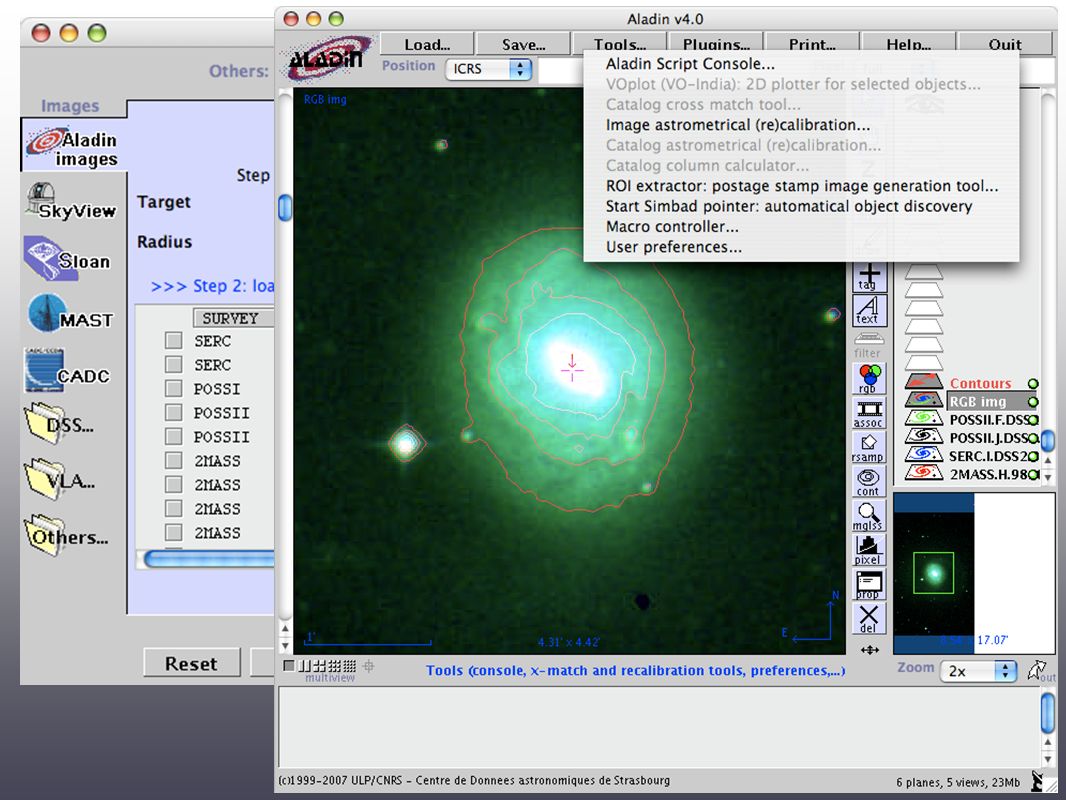Image resolution: width=1066 pixels, height=800 pixels.
Task: Select the SERC.I.DSS2 plane label
Action: point(988,456)
